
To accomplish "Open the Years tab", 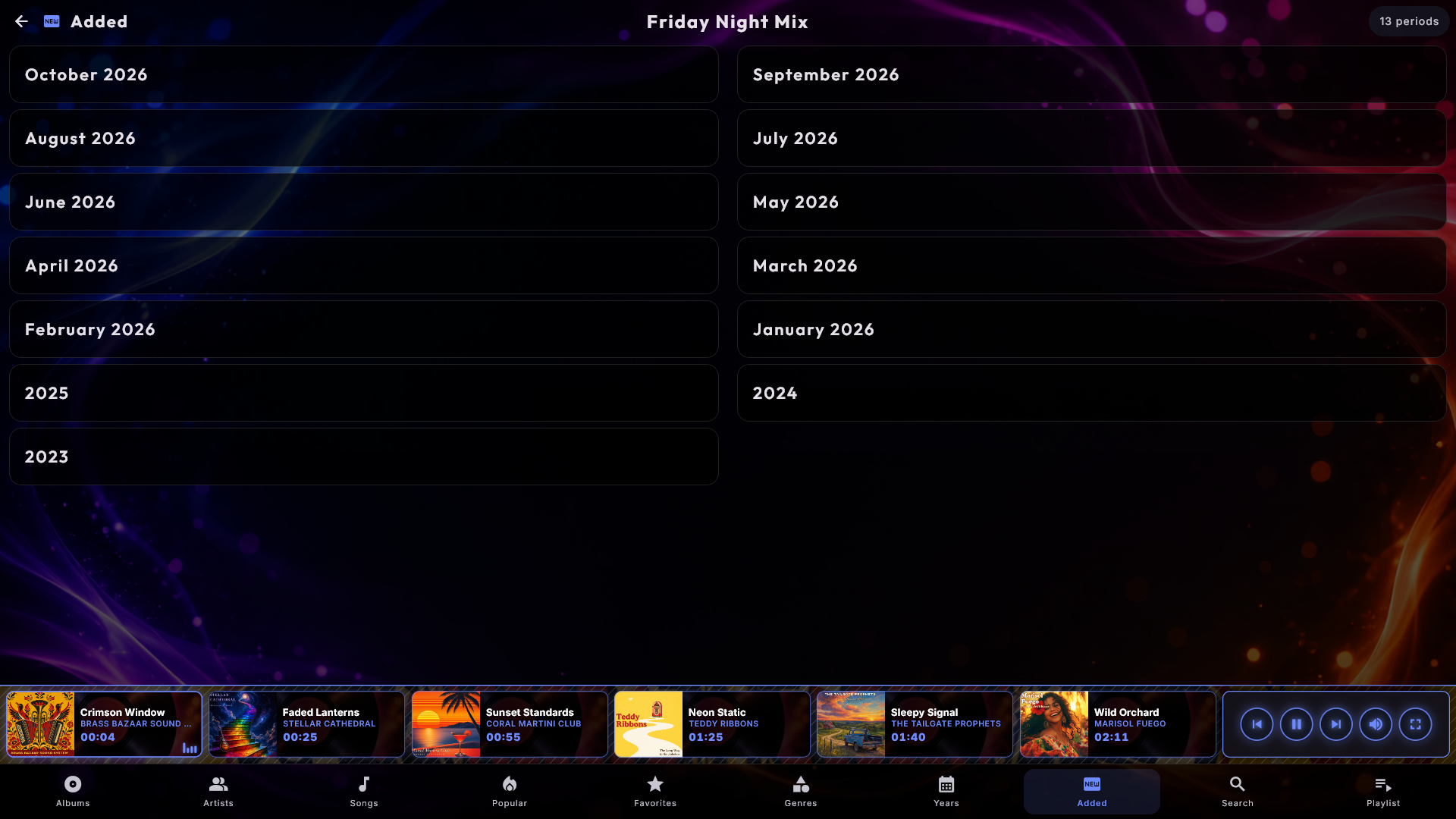I will [946, 792].
